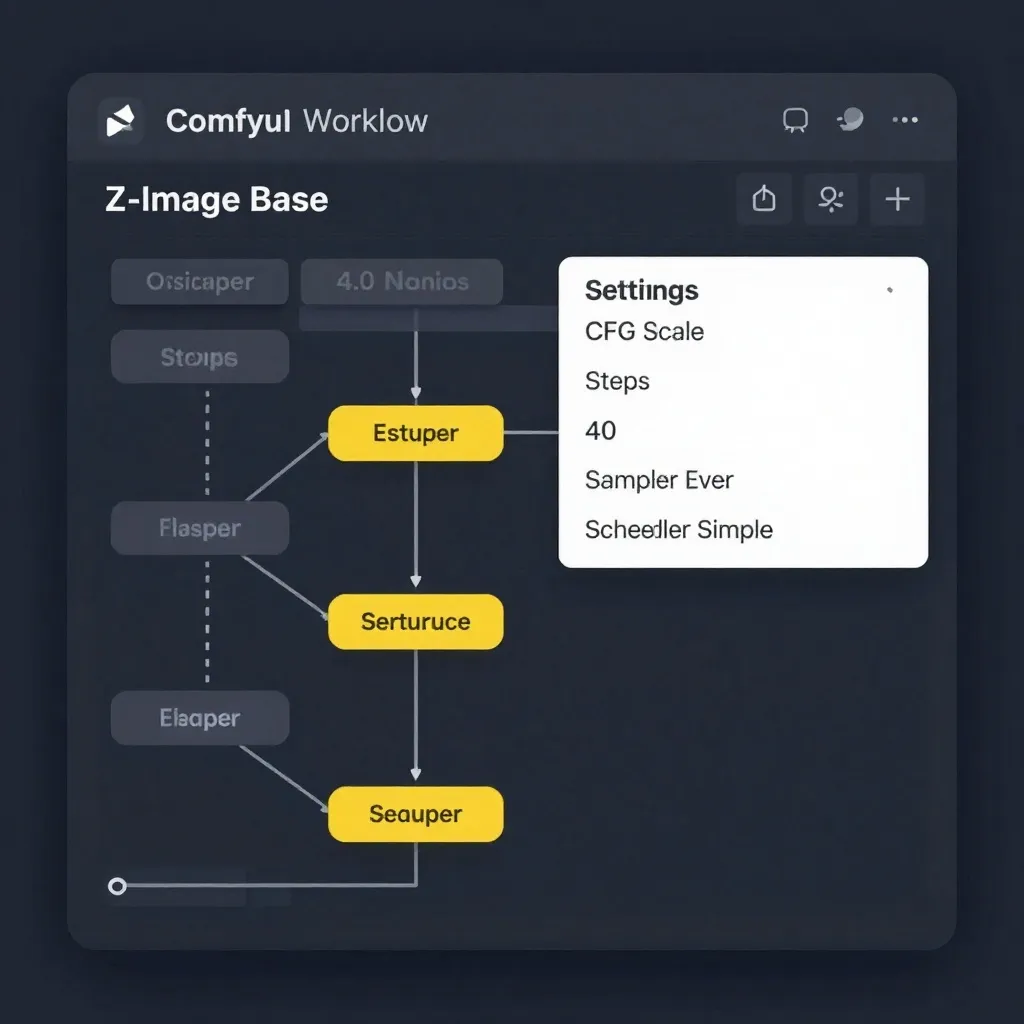This screenshot has width=1024, height=1024.
Task: Click the Estuper node
Action: [x=415, y=433]
